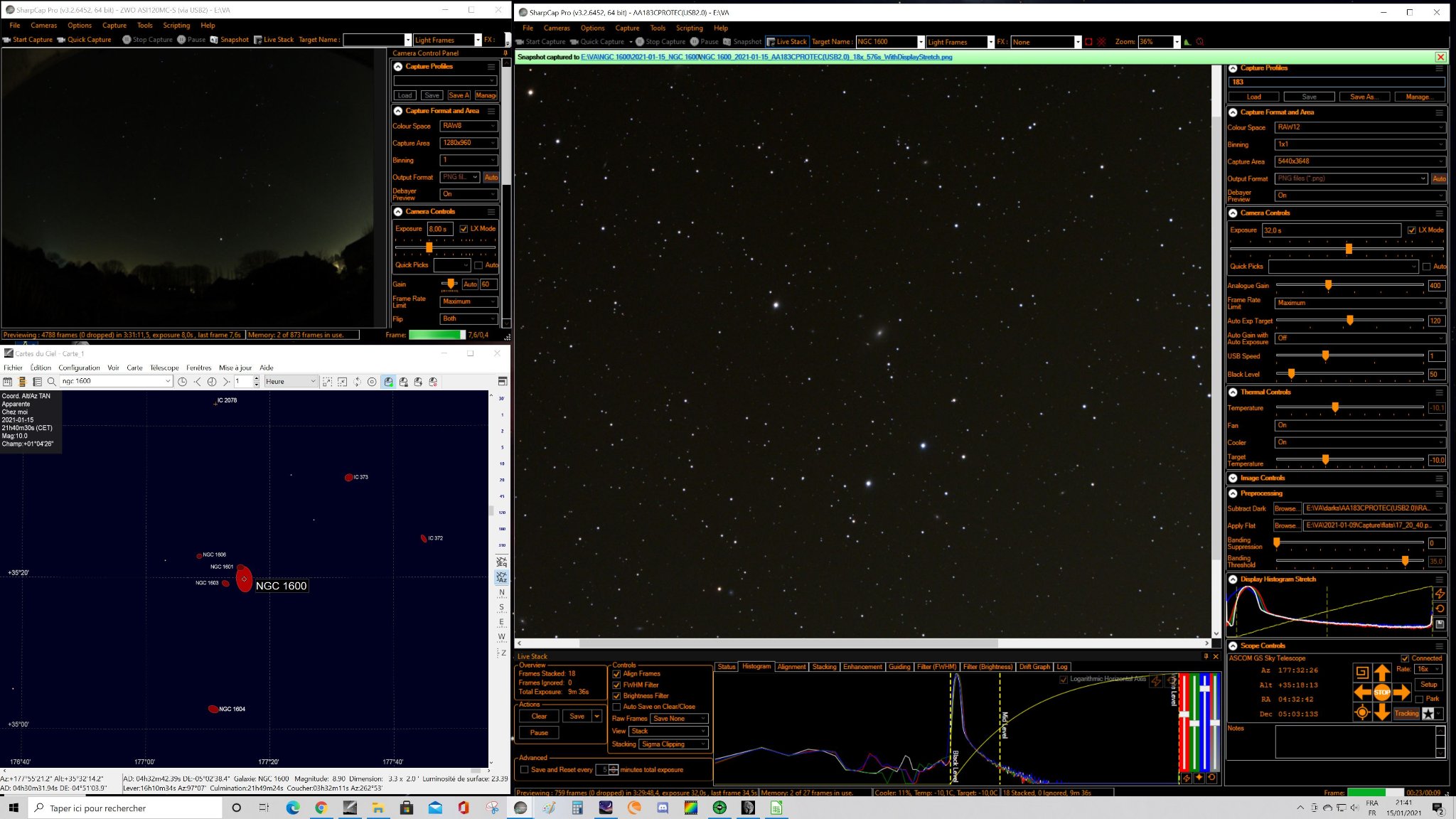Enable Auto Save on Clear/Close
Screen dimensions: 1456x819
616,707
